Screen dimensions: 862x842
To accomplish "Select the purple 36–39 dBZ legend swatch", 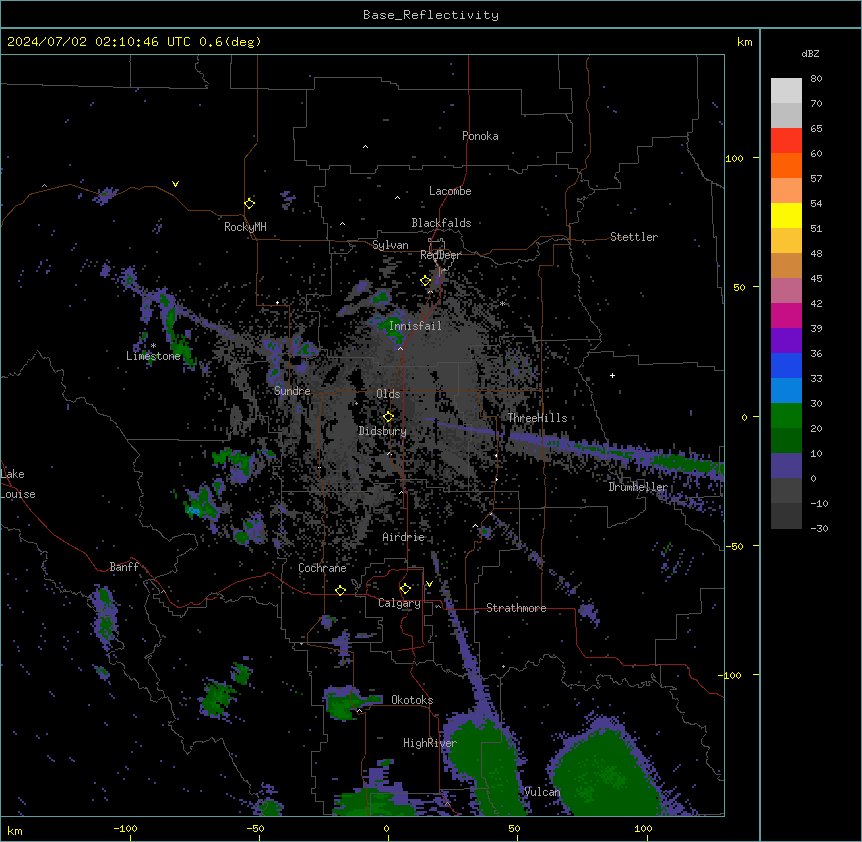I will (x=786, y=341).
